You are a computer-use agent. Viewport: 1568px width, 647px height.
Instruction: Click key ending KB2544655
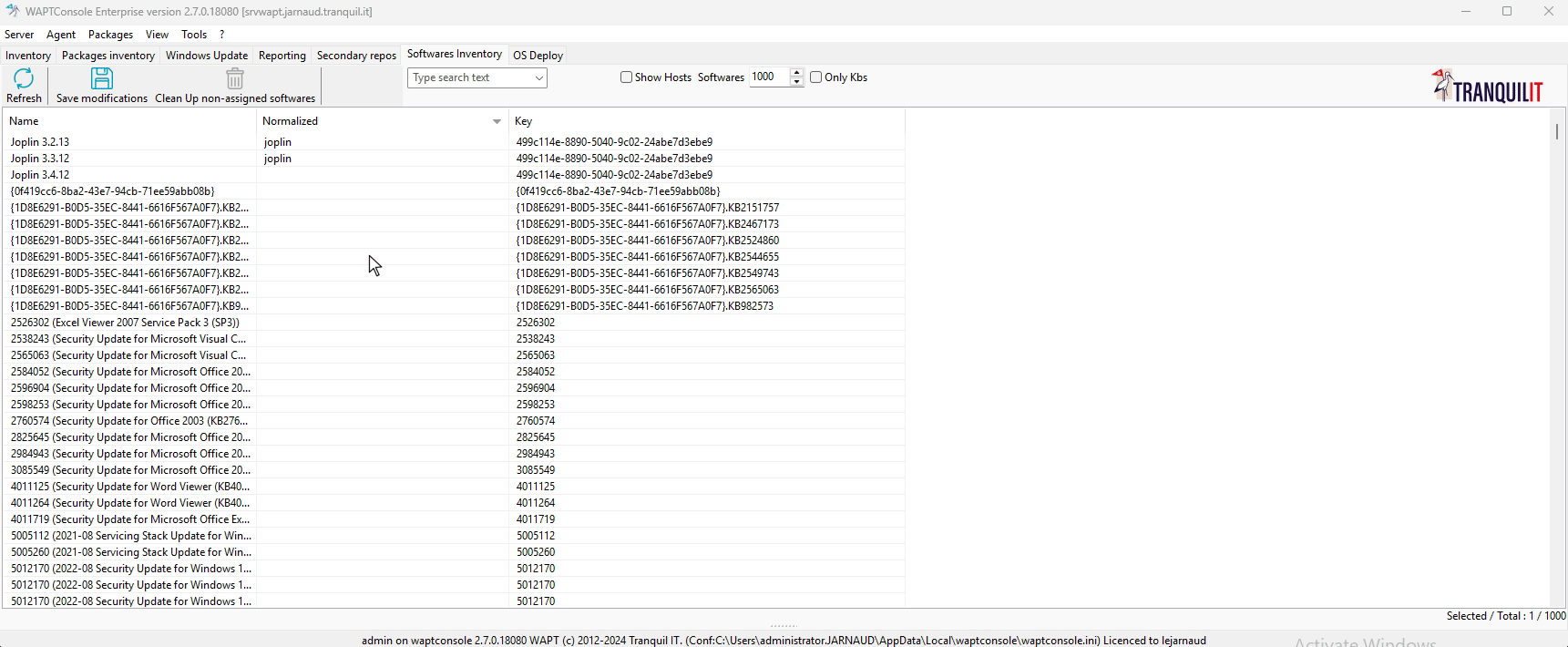tap(648, 257)
